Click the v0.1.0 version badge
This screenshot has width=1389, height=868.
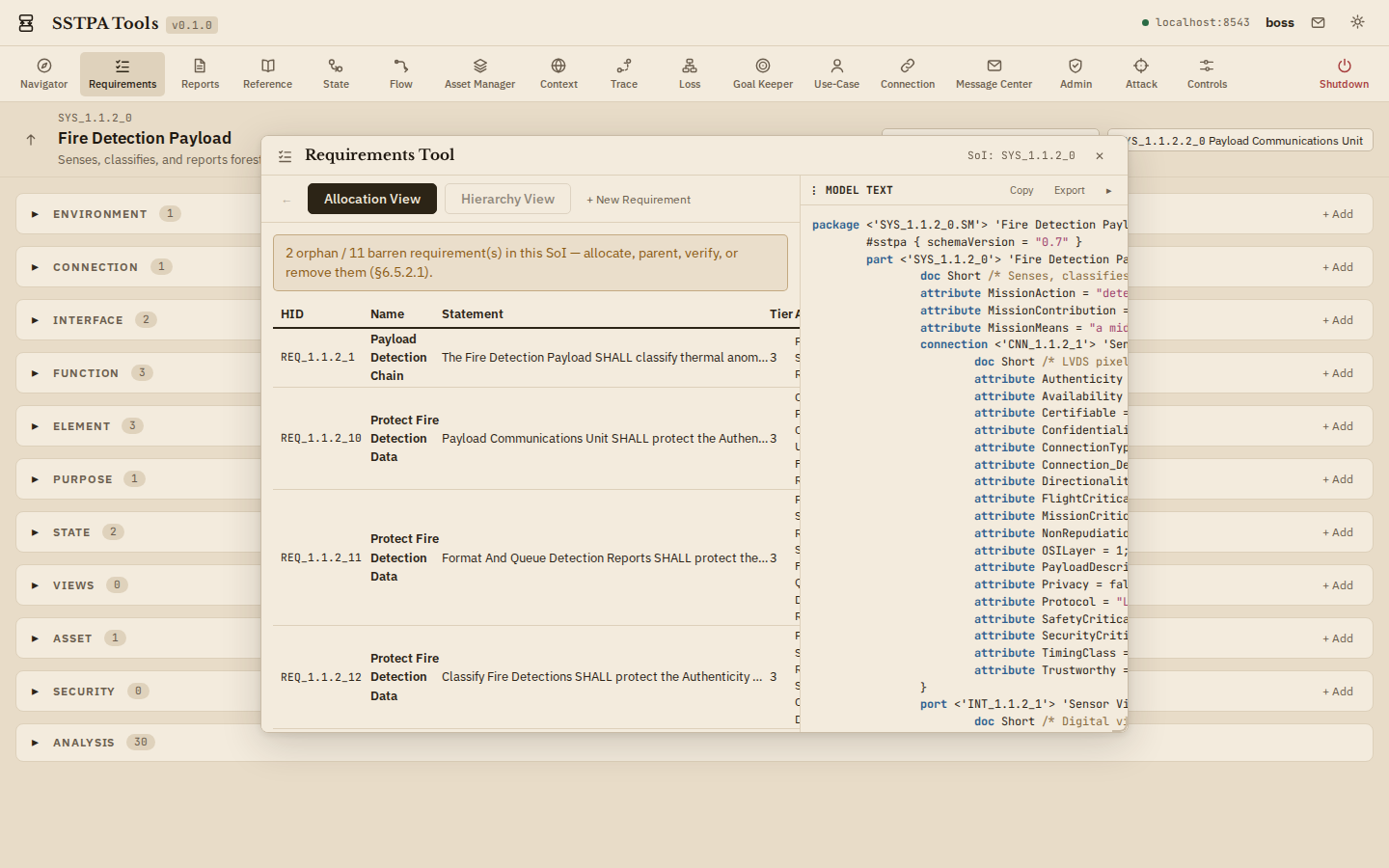point(192,25)
